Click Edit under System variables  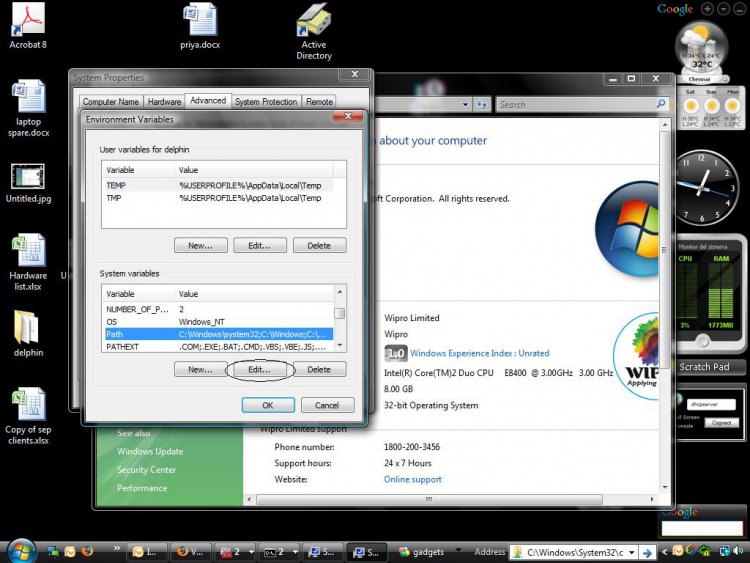point(259,369)
